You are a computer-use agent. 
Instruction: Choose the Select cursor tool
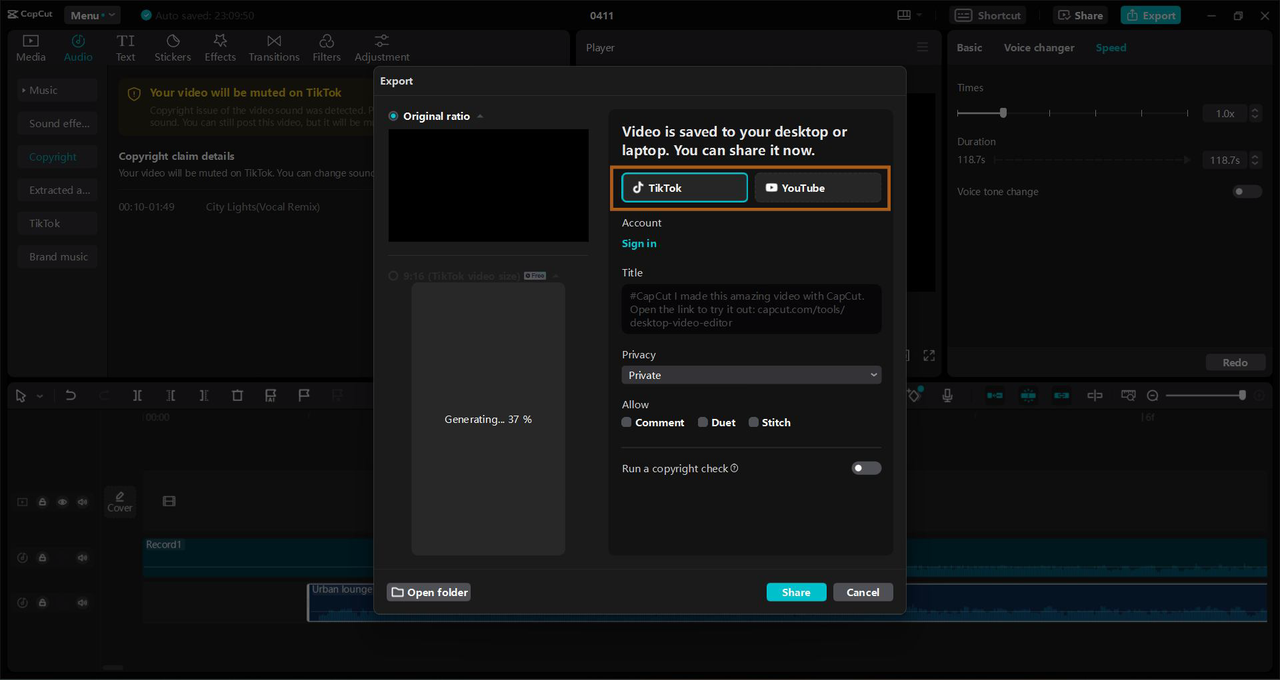[x=21, y=396]
